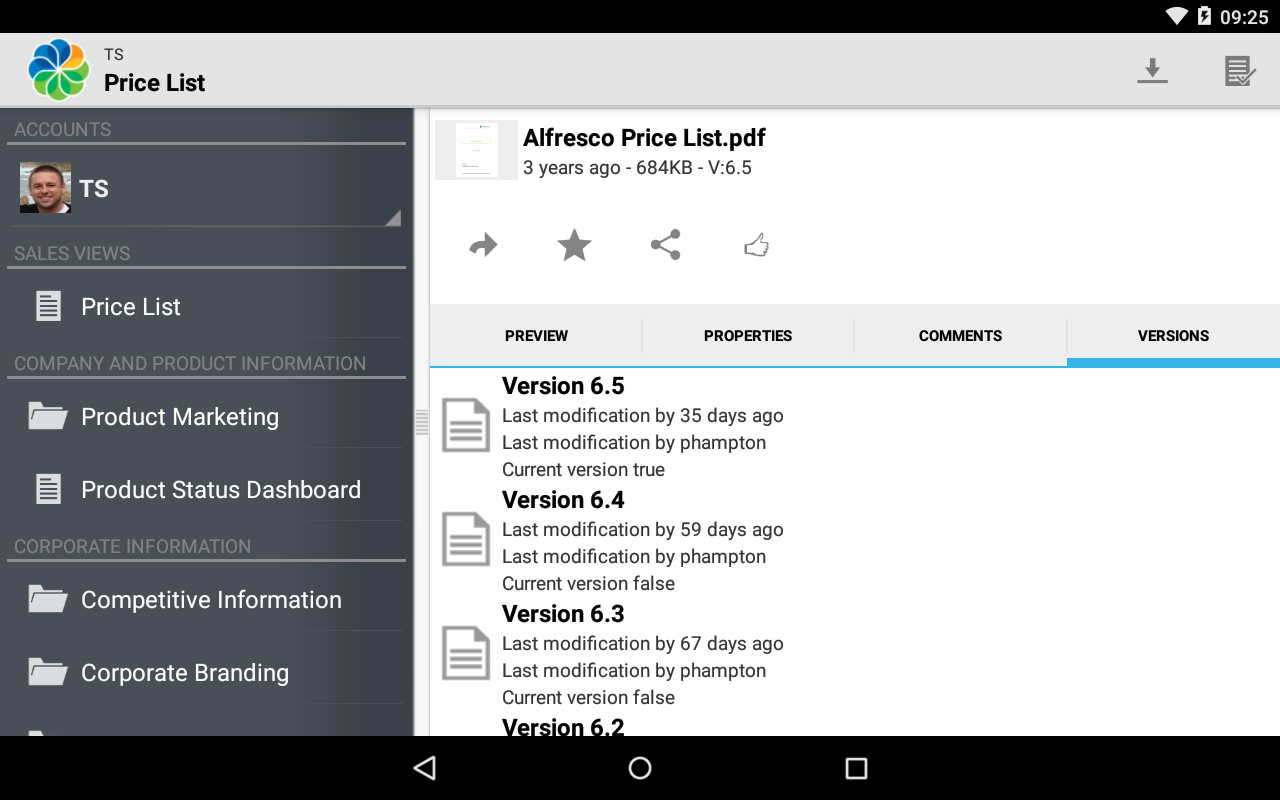The height and width of the screenshot is (800, 1280).
Task: Open the PDF thumbnail preview image
Action: 476,150
